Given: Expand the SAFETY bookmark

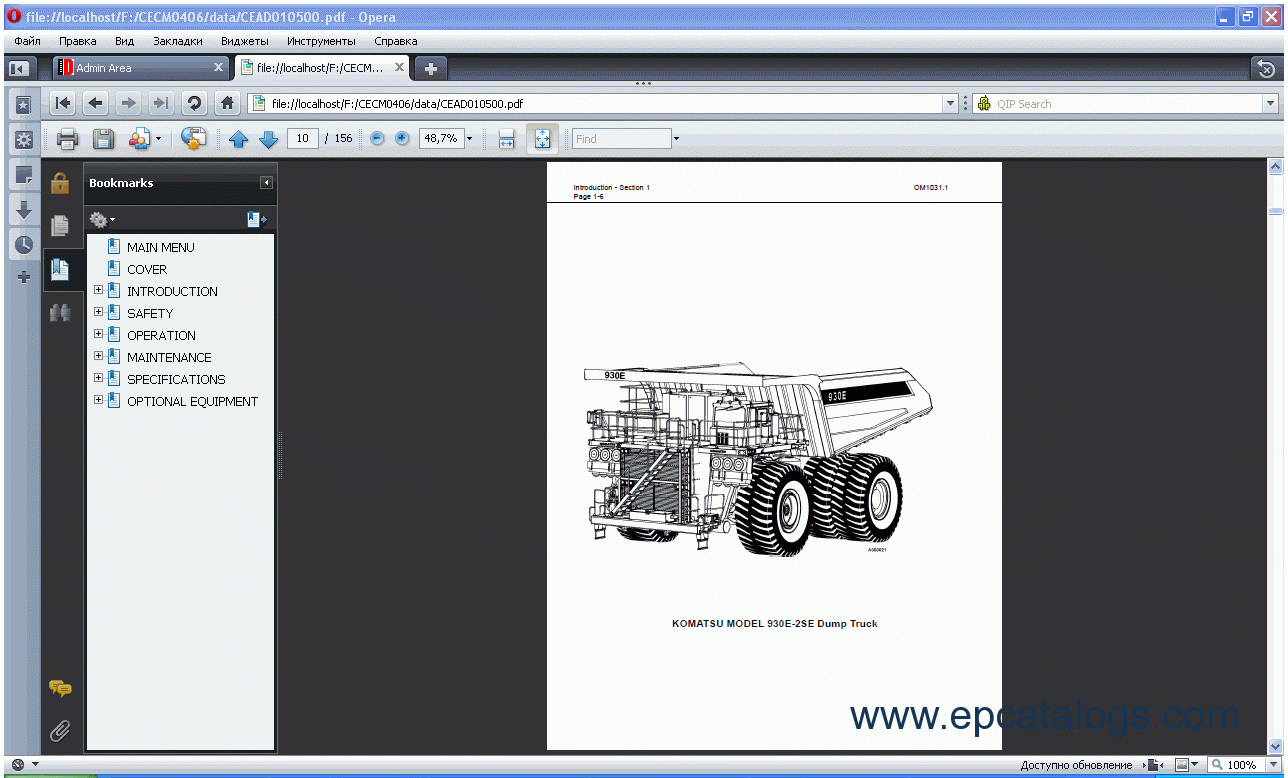Looking at the screenshot, I should [x=98, y=313].
